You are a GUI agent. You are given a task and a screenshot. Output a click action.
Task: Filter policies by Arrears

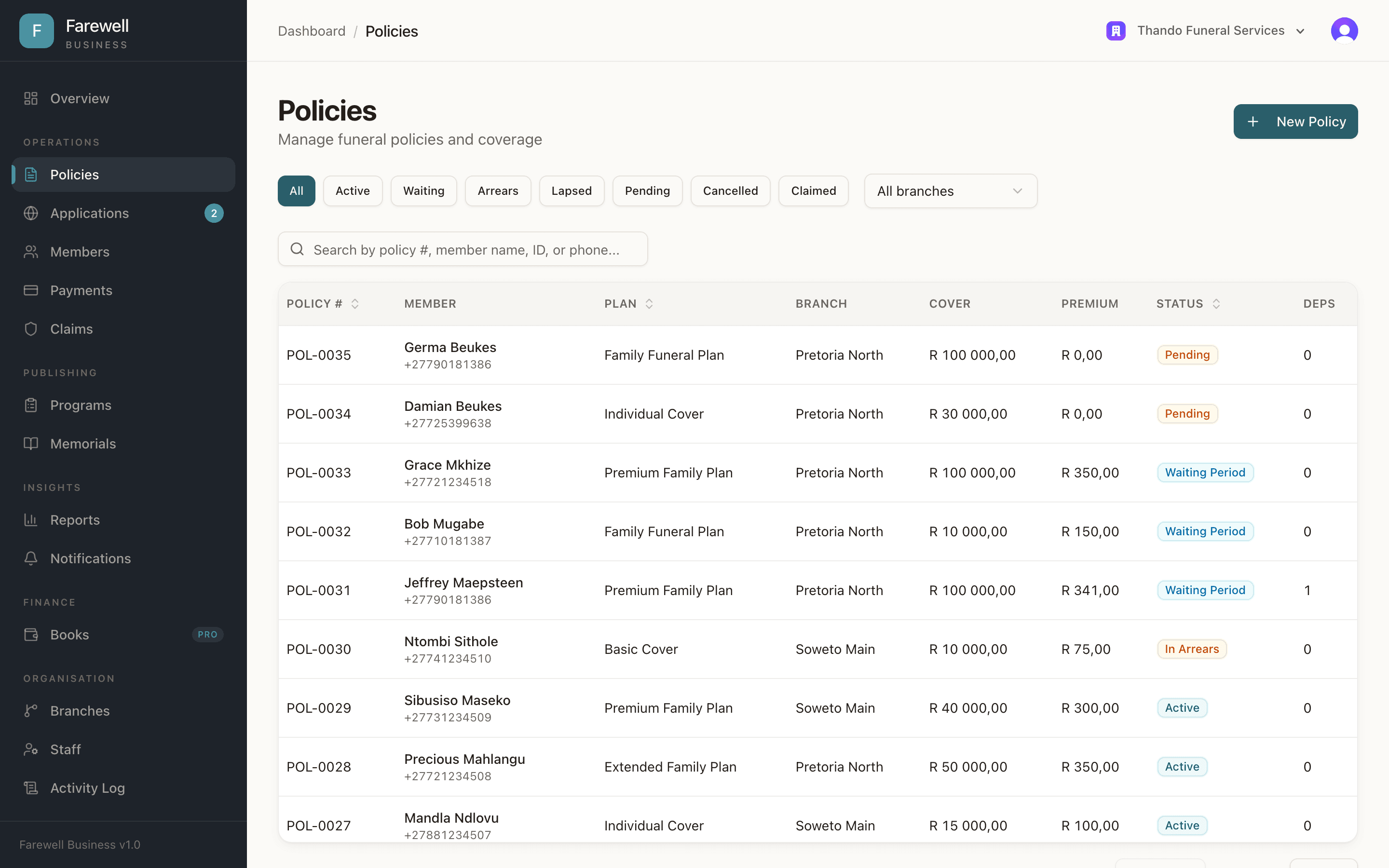click(x=498, y=190)
